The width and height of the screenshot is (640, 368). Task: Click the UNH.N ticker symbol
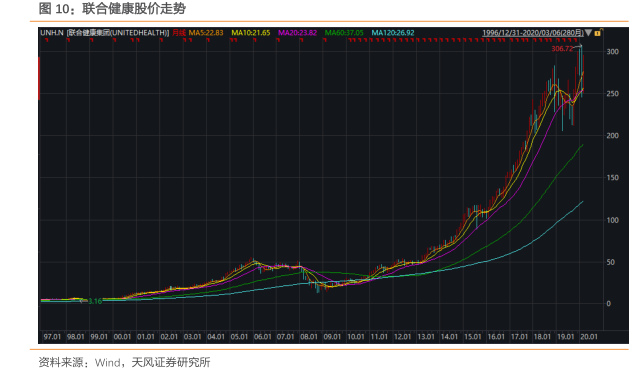52,33
